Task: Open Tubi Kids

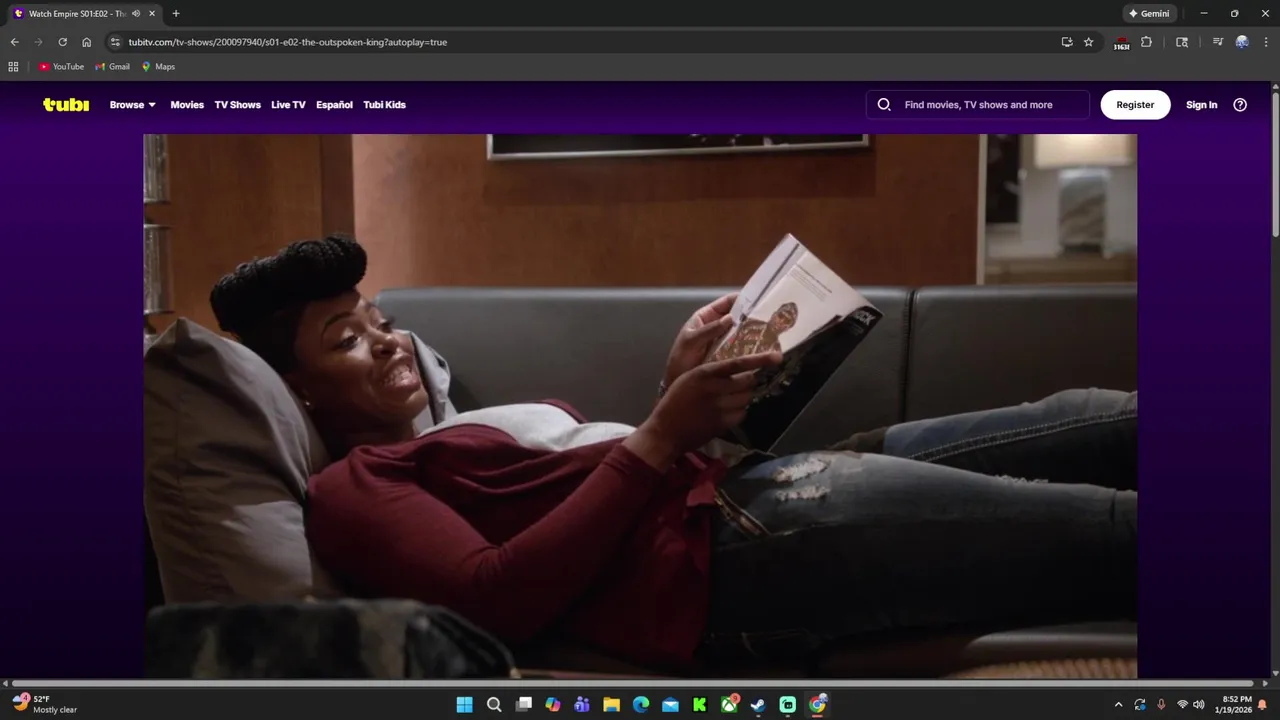Action: coord(384,105)
